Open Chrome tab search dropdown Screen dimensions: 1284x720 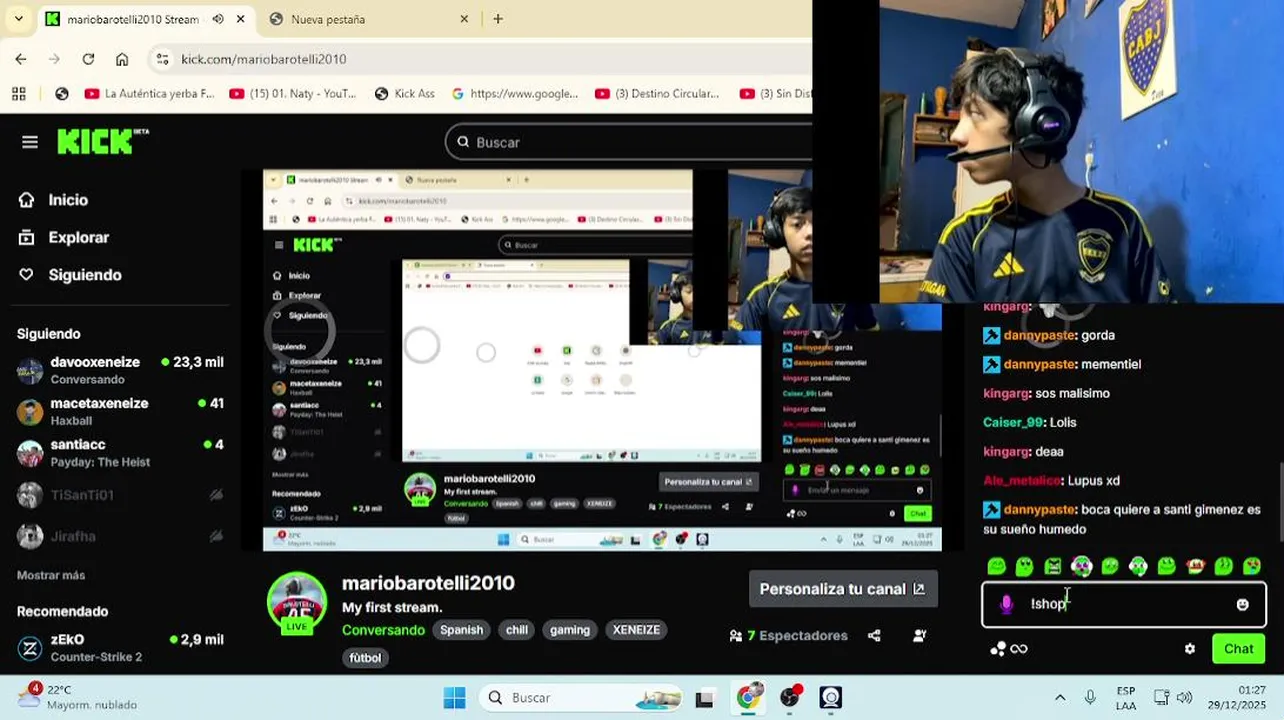[x=18, y=19]
